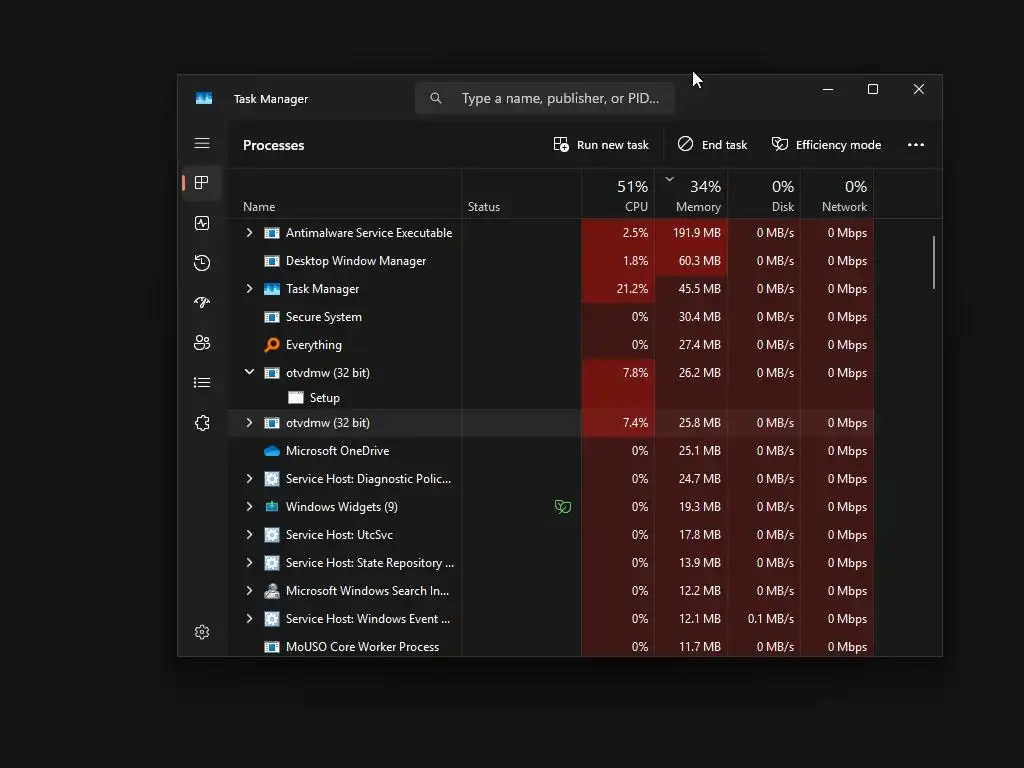The image size is (1024, 768).
Task: Click the Task Manager title bar app icon
Action: pos(204,99)
